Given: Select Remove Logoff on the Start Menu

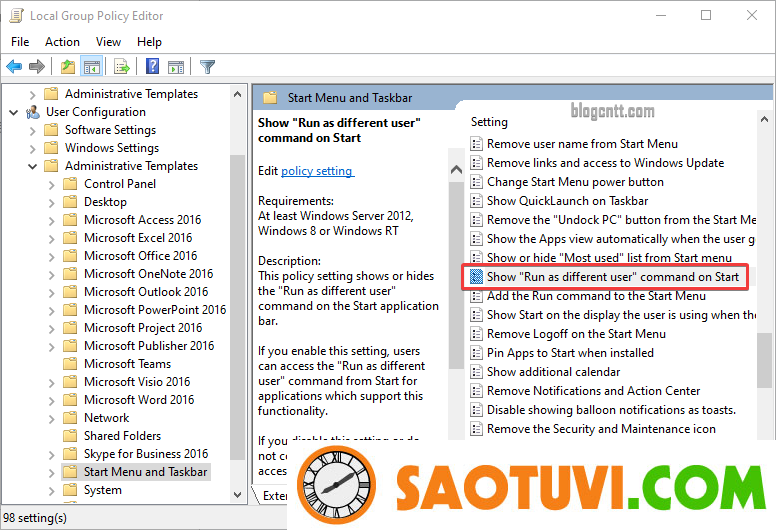Looking at the screenshot, I should click(576, 334).
